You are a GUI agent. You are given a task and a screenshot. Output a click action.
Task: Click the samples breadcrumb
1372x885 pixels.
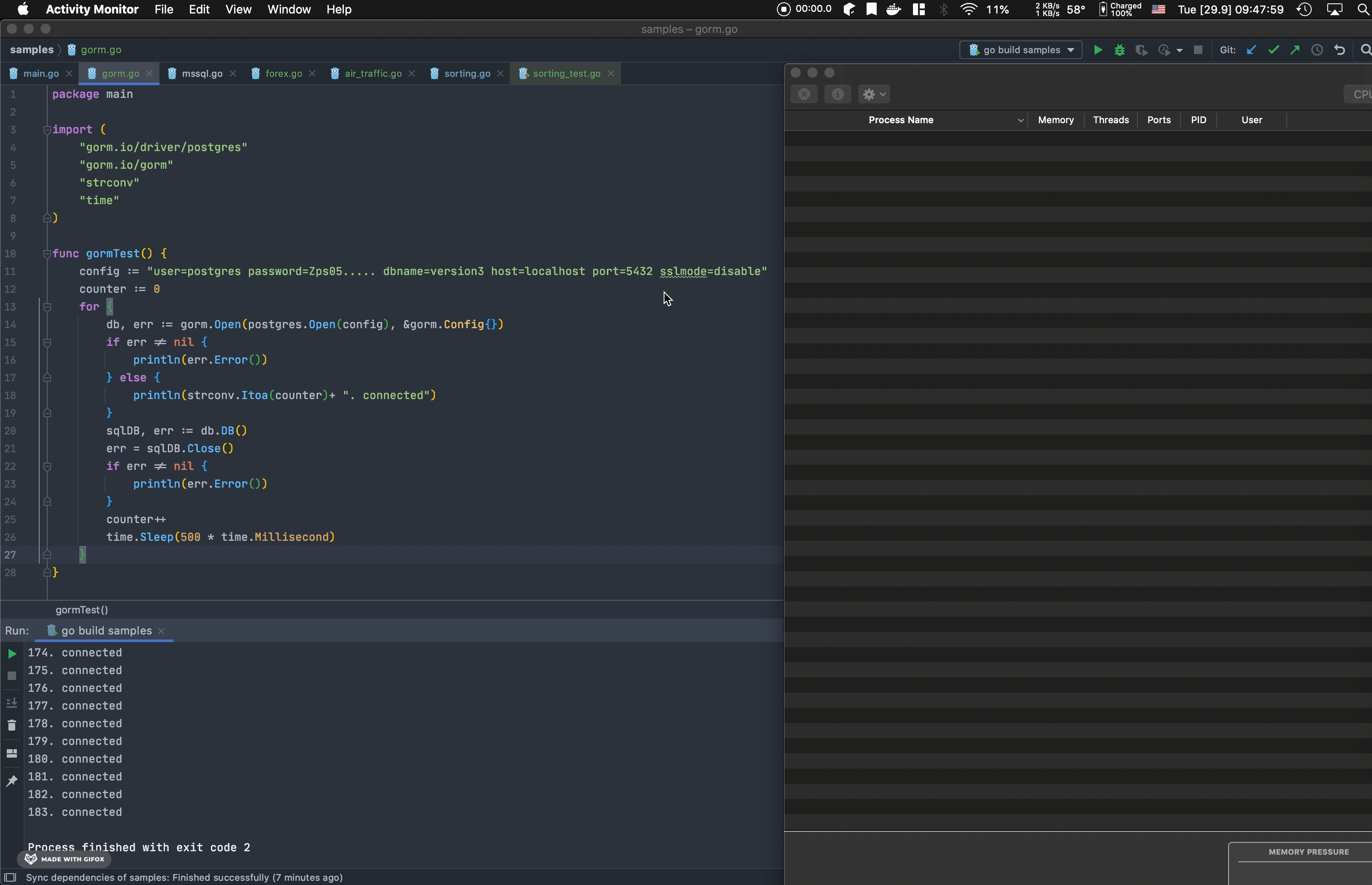(32, 50)
